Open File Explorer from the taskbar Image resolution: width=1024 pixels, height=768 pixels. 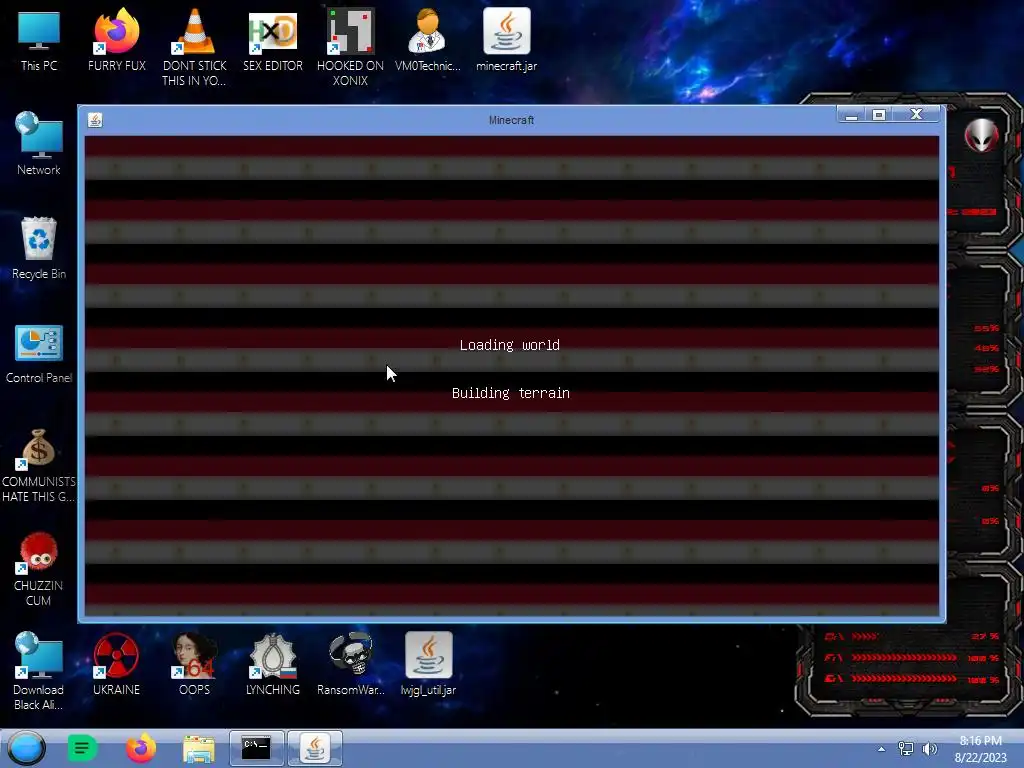point(199,749)
